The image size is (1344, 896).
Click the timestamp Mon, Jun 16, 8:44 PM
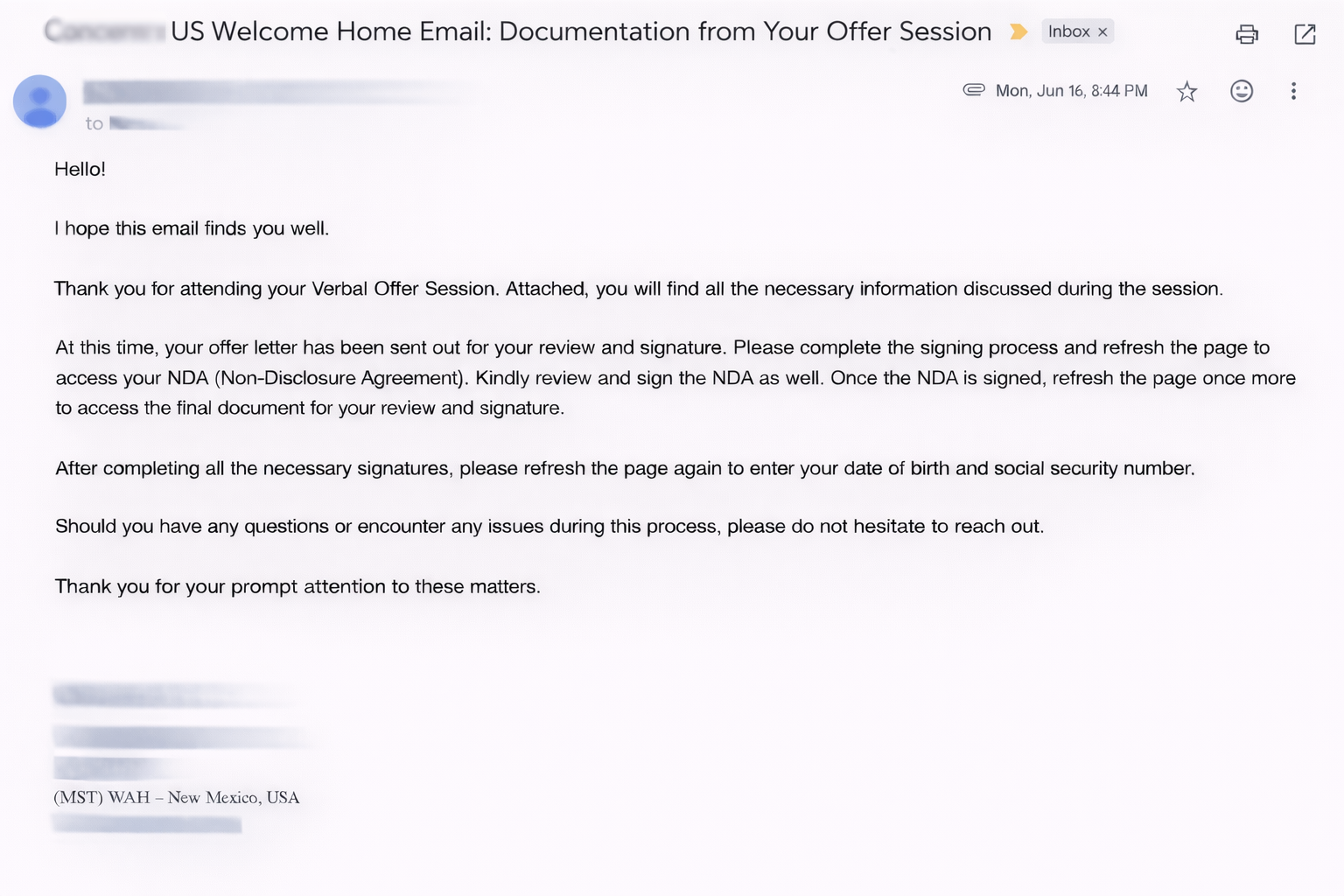pos(1070,90)
